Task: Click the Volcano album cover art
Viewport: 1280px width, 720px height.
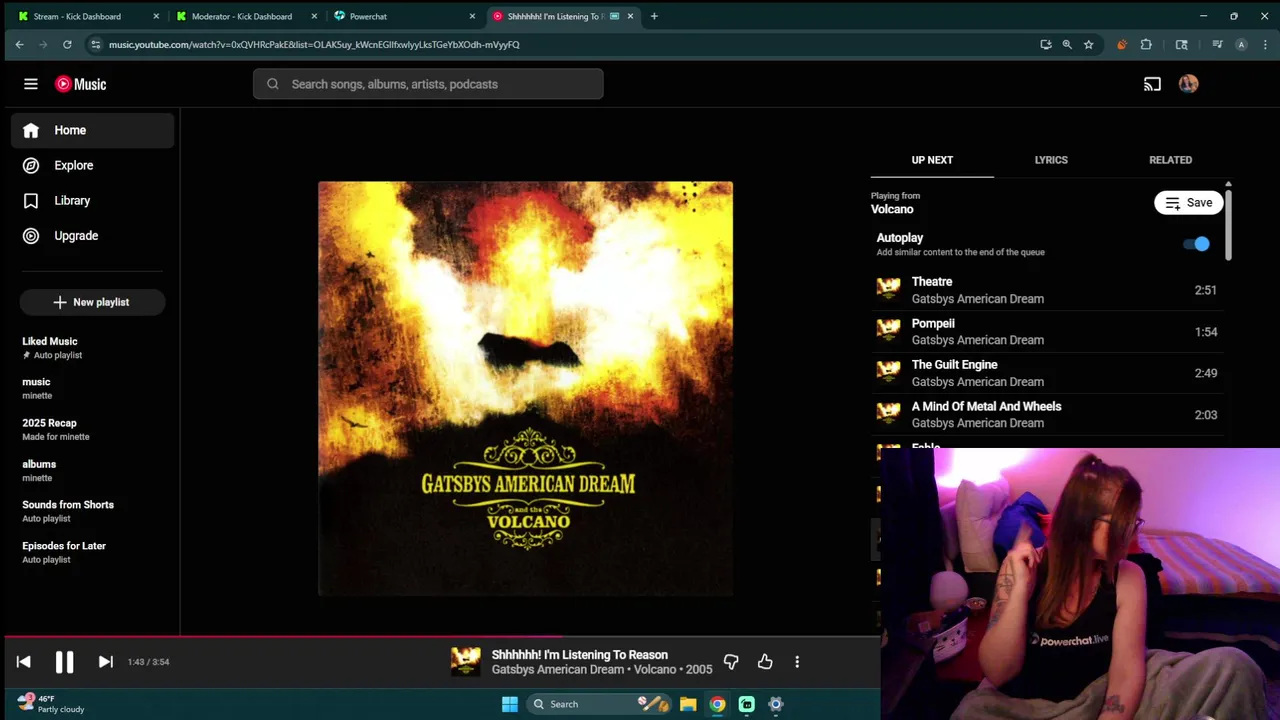Action: (525, 389)
